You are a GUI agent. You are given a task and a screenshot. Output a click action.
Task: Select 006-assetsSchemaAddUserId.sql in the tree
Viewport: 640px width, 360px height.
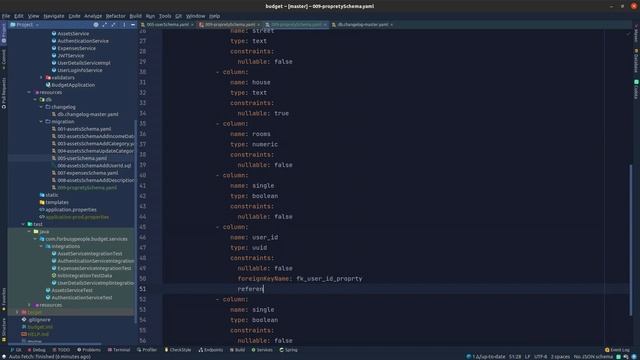(x=94, y=166)
